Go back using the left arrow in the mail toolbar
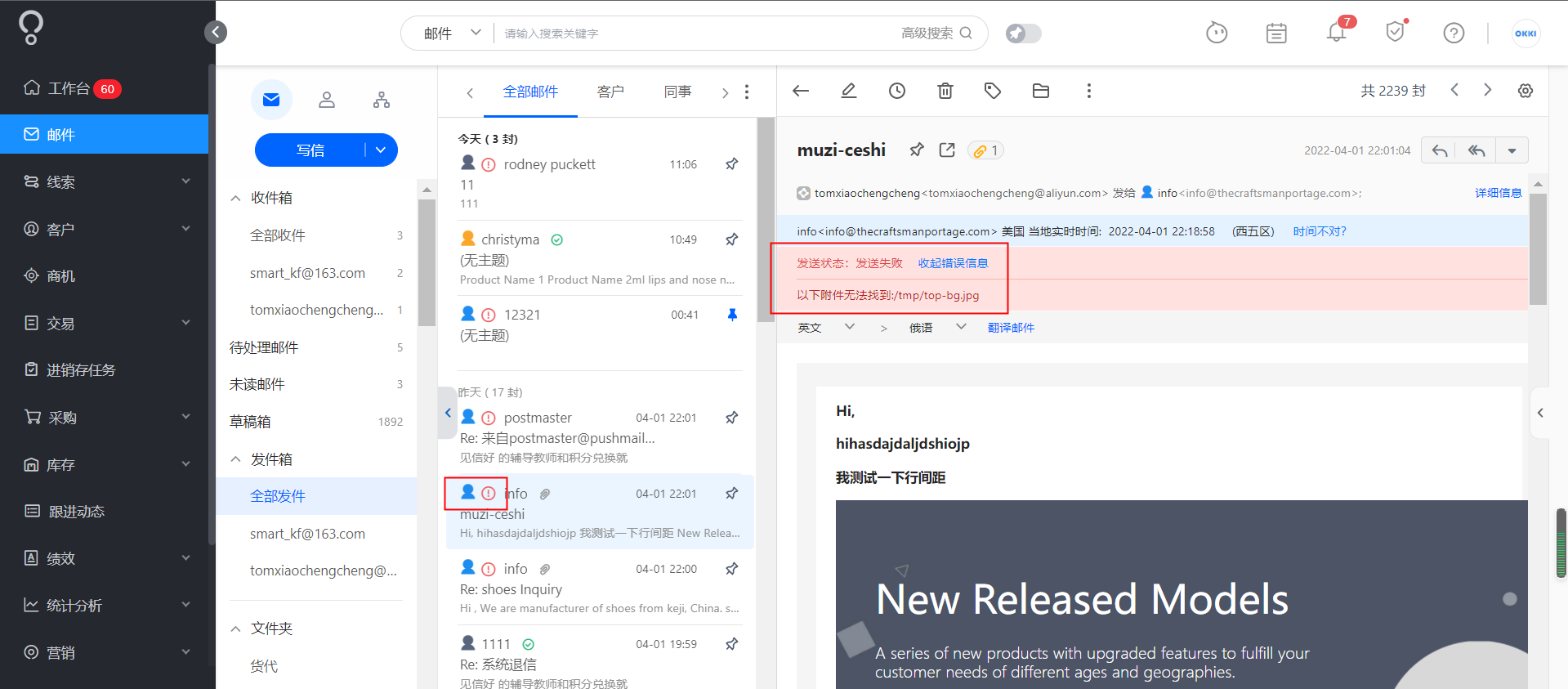The height and width of the screenshot is (689, 1568). (x=801, y=91)
